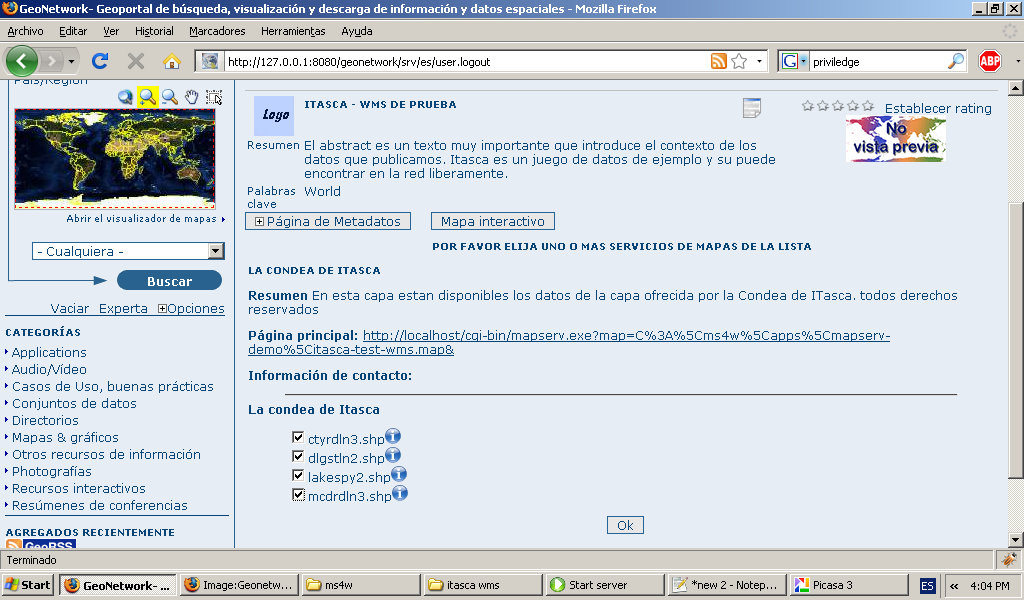Reload the page with the refresh button
This screenshot has height=600, width=1024.
pyautogui.click(x=100, y=61)
